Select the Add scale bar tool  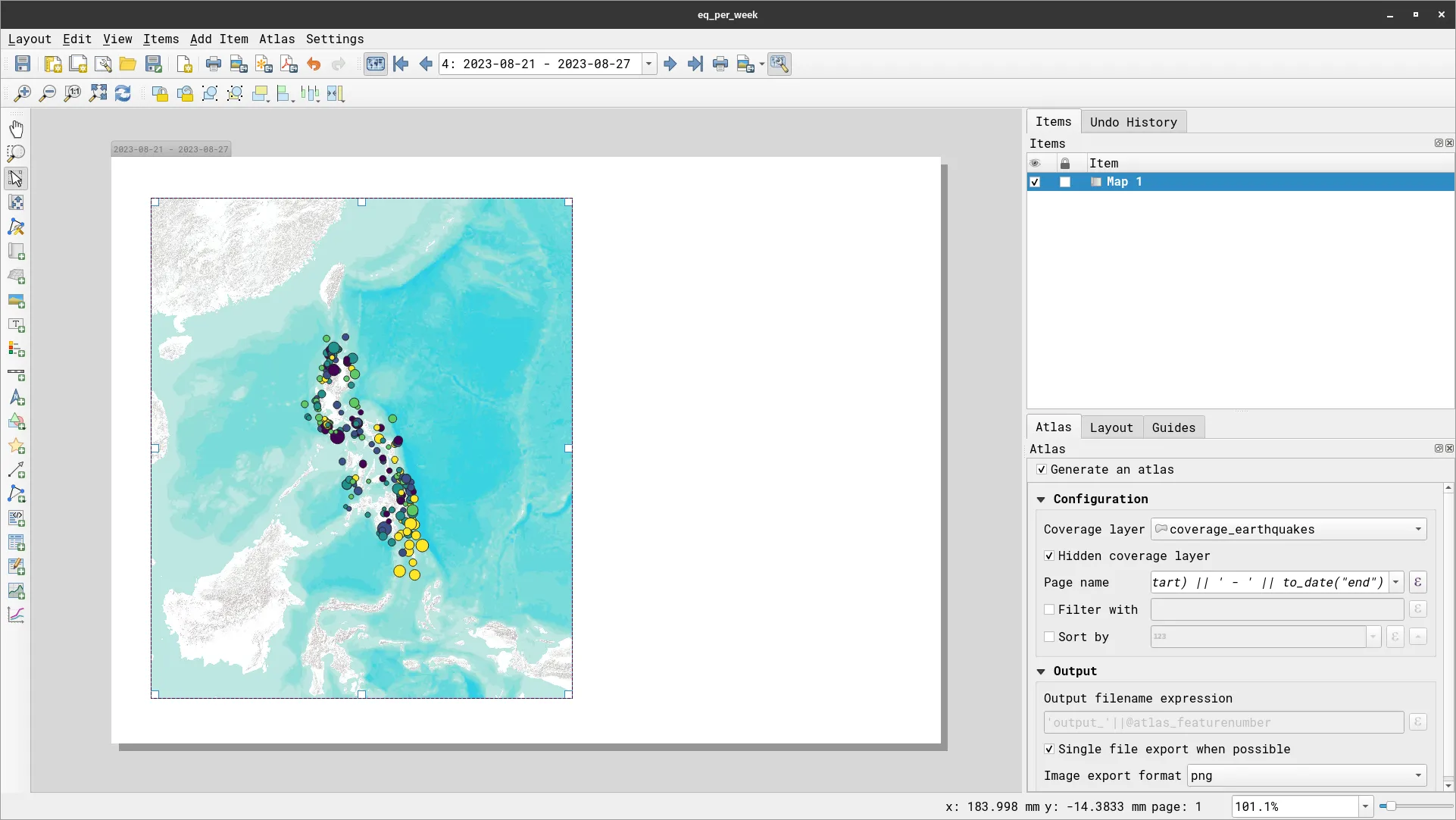(17, 374)
